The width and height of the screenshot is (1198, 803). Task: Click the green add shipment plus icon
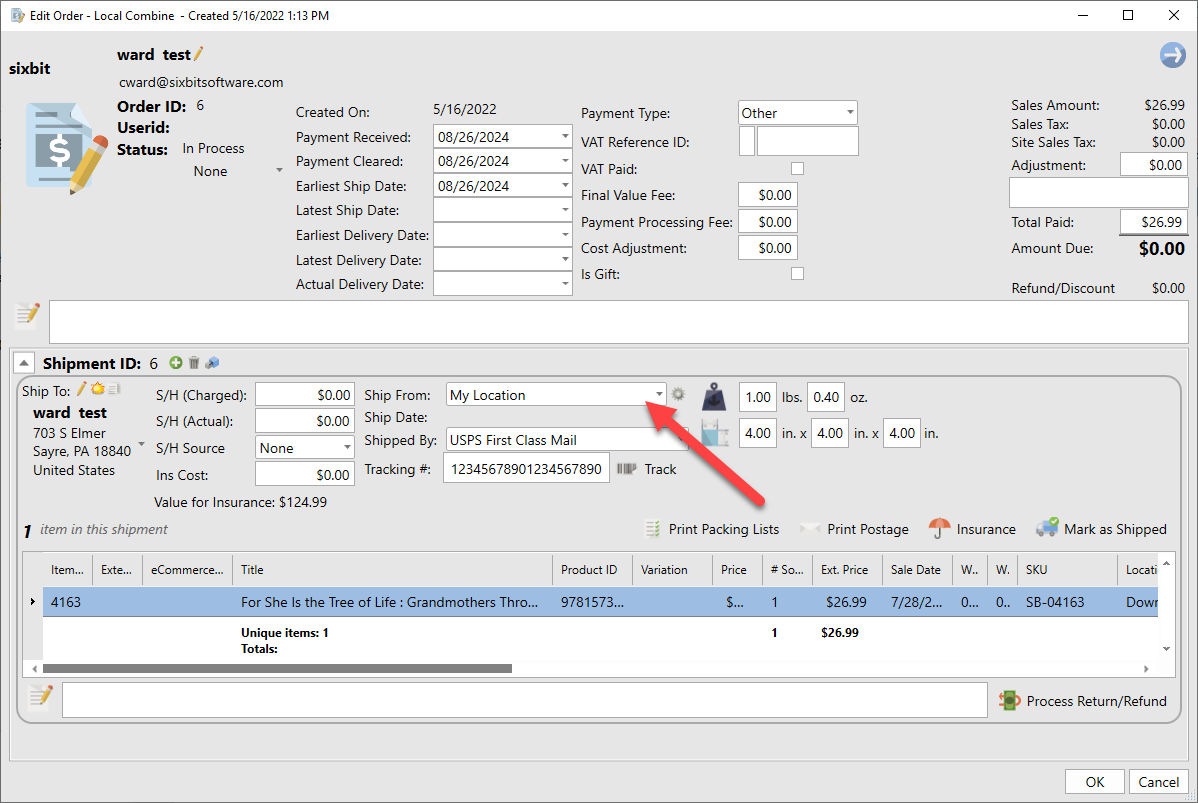tap(176, 363)
